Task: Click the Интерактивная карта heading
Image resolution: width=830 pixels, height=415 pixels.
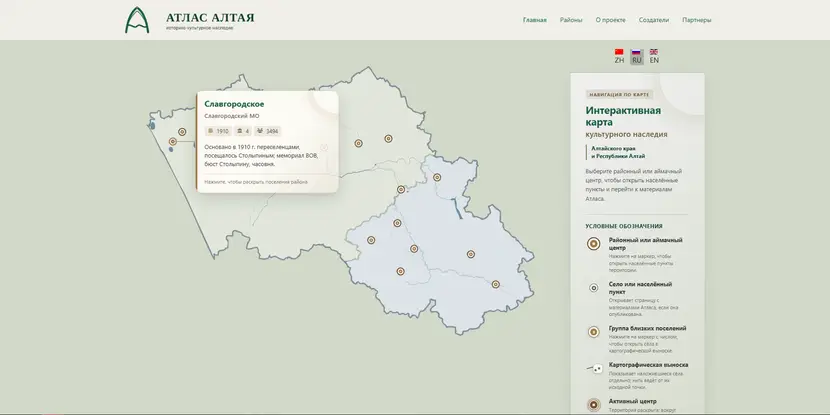Action: point(623,116)
